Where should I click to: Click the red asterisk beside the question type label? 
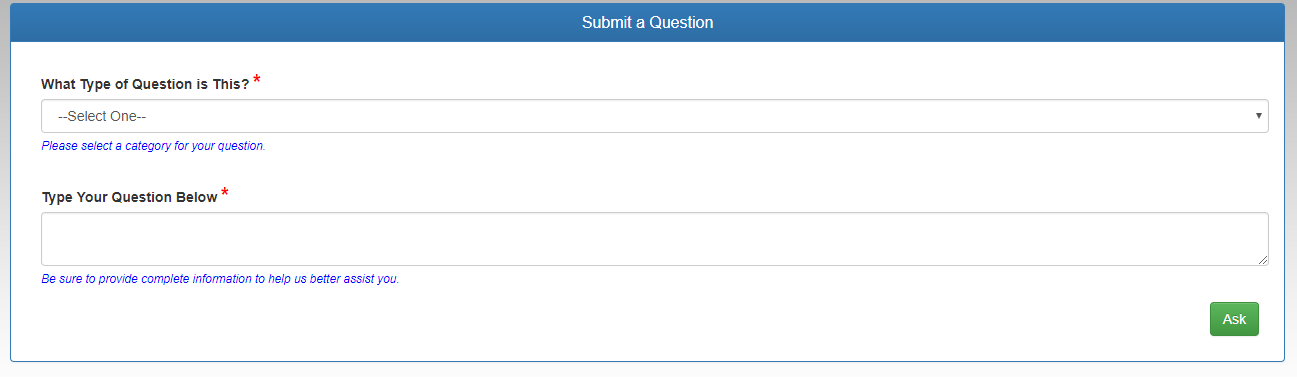pyautogui.click(x=257, y=80)
